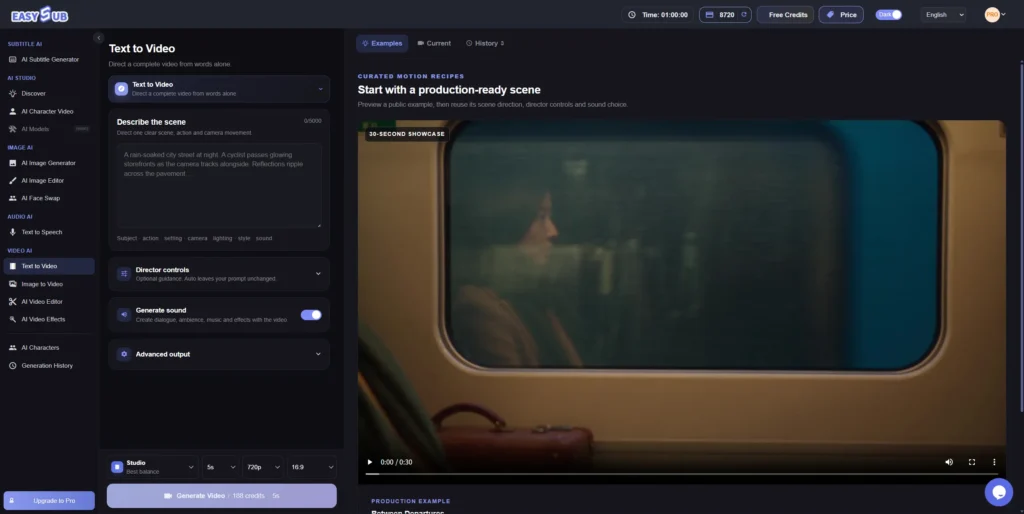Expand the Advanced output section
Image resolution: width=1024 pixels, height=514 pixels.
[219, 354]
